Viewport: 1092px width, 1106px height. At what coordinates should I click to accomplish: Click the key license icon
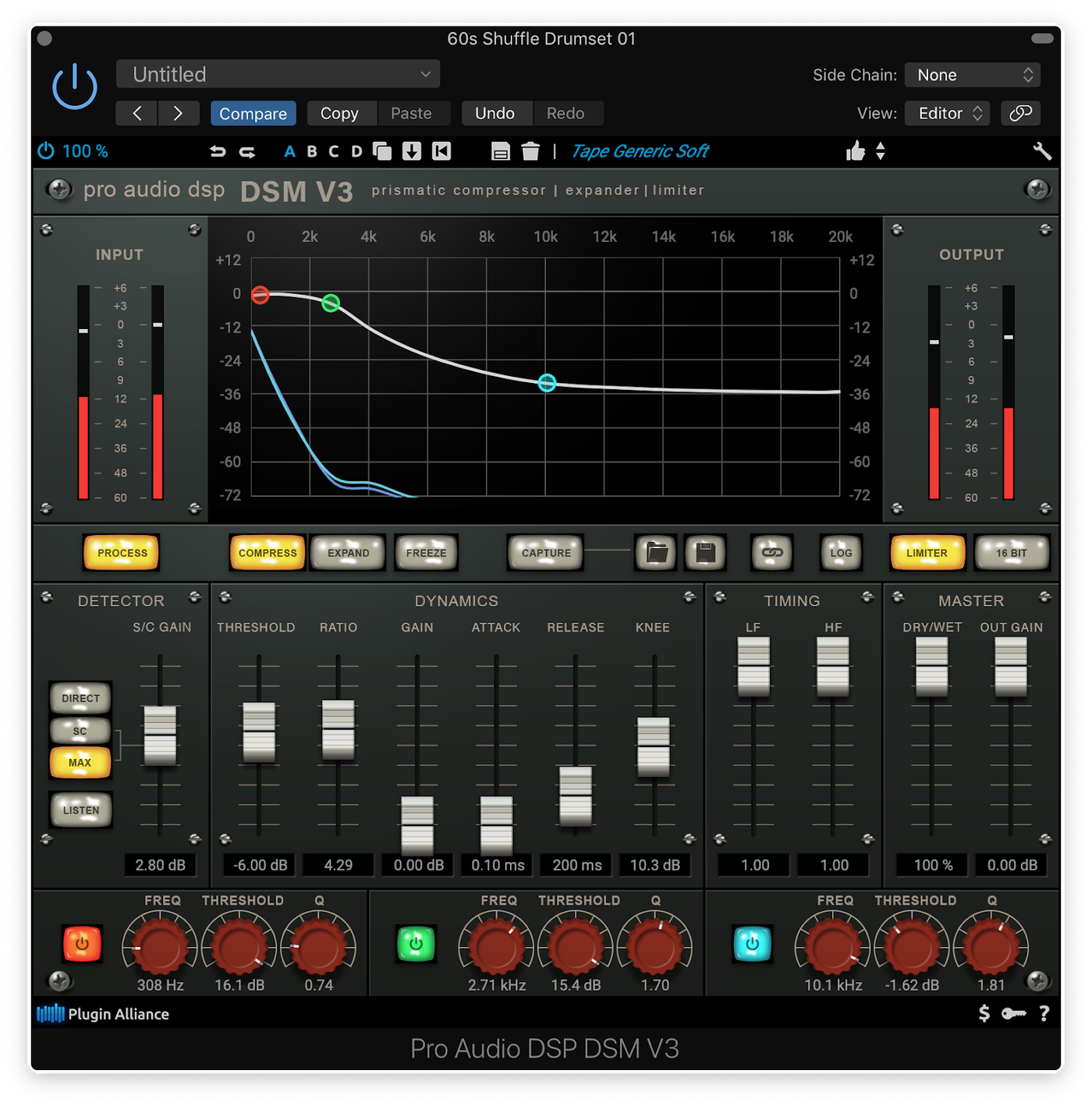pyautogui.click(x=1014, y=1013)
